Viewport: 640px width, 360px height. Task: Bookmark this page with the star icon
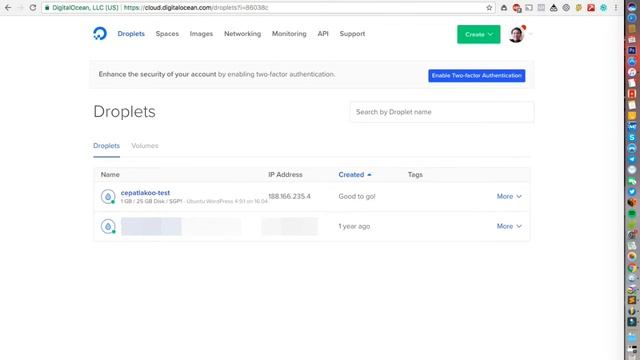pyautogui.click(x=489, y=8)
